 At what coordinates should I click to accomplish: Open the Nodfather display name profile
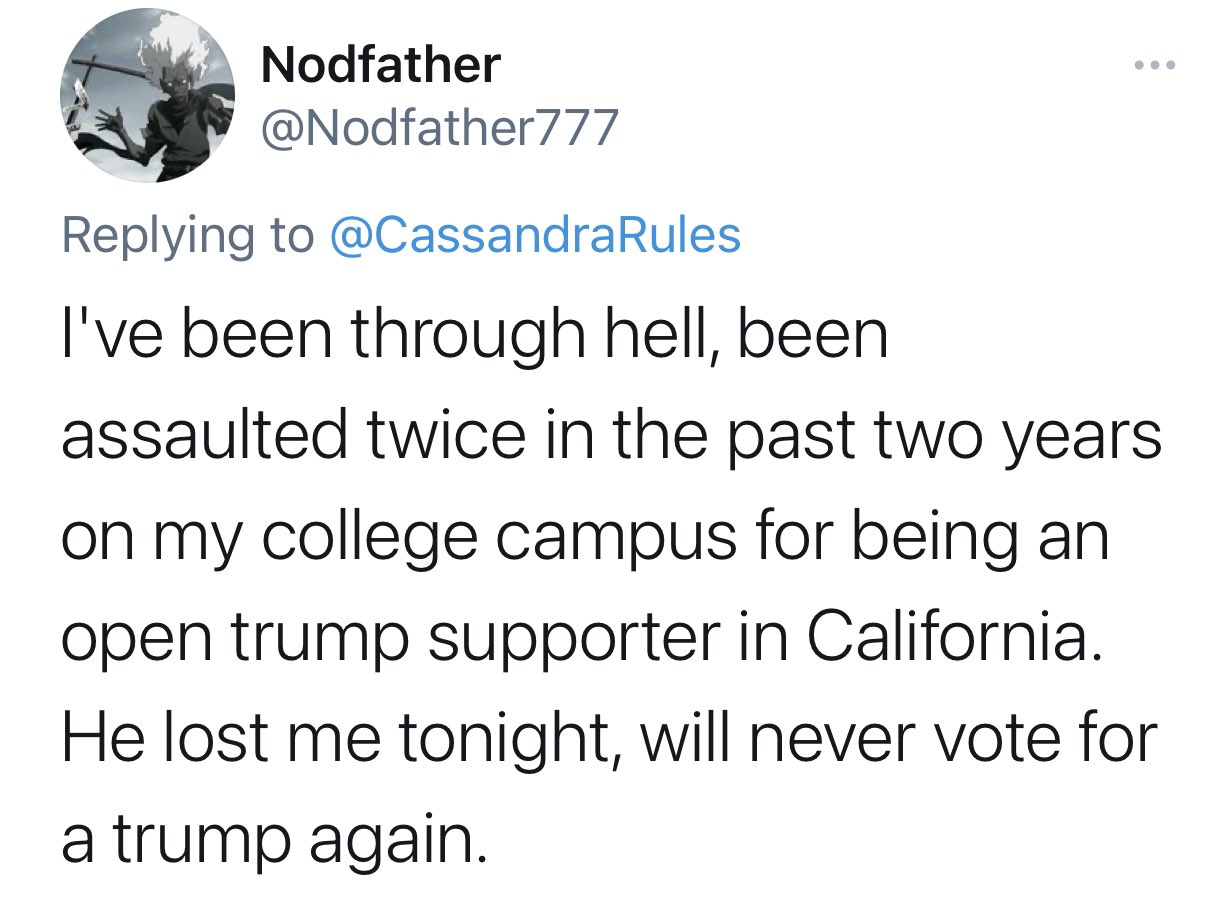(x=380, y=66)
